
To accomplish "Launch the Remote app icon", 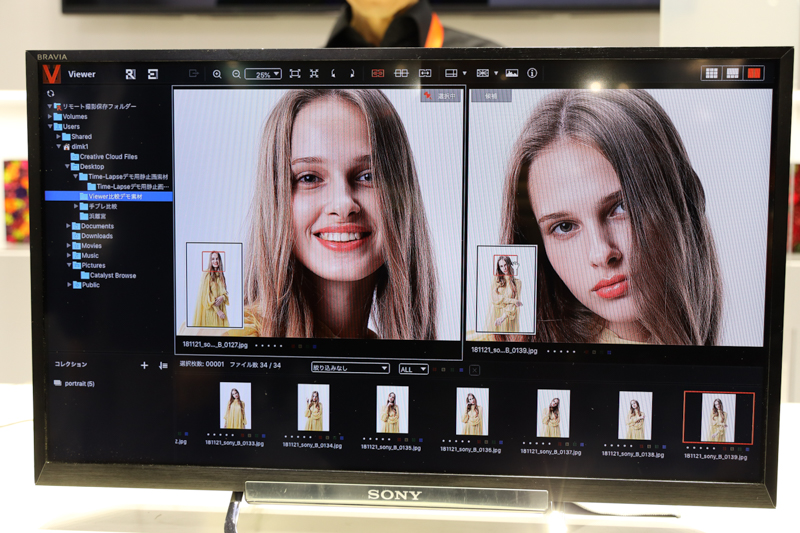I will coord(131,74).
